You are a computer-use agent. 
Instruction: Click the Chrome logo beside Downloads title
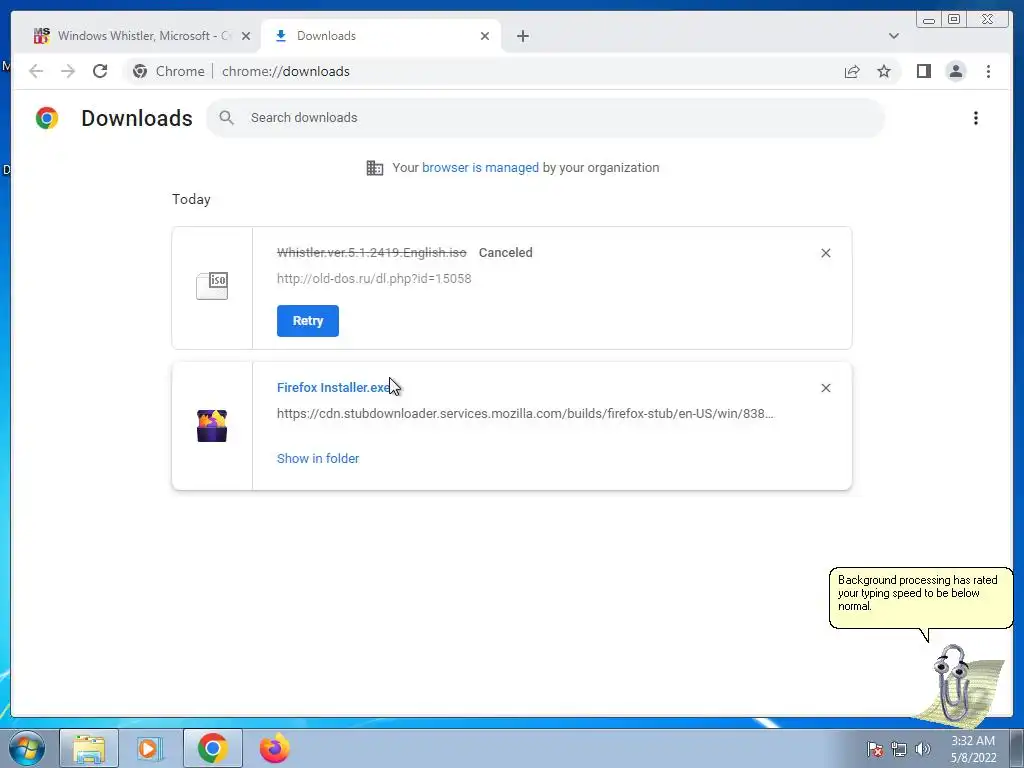pyautogui.click(x=47, y=118)
